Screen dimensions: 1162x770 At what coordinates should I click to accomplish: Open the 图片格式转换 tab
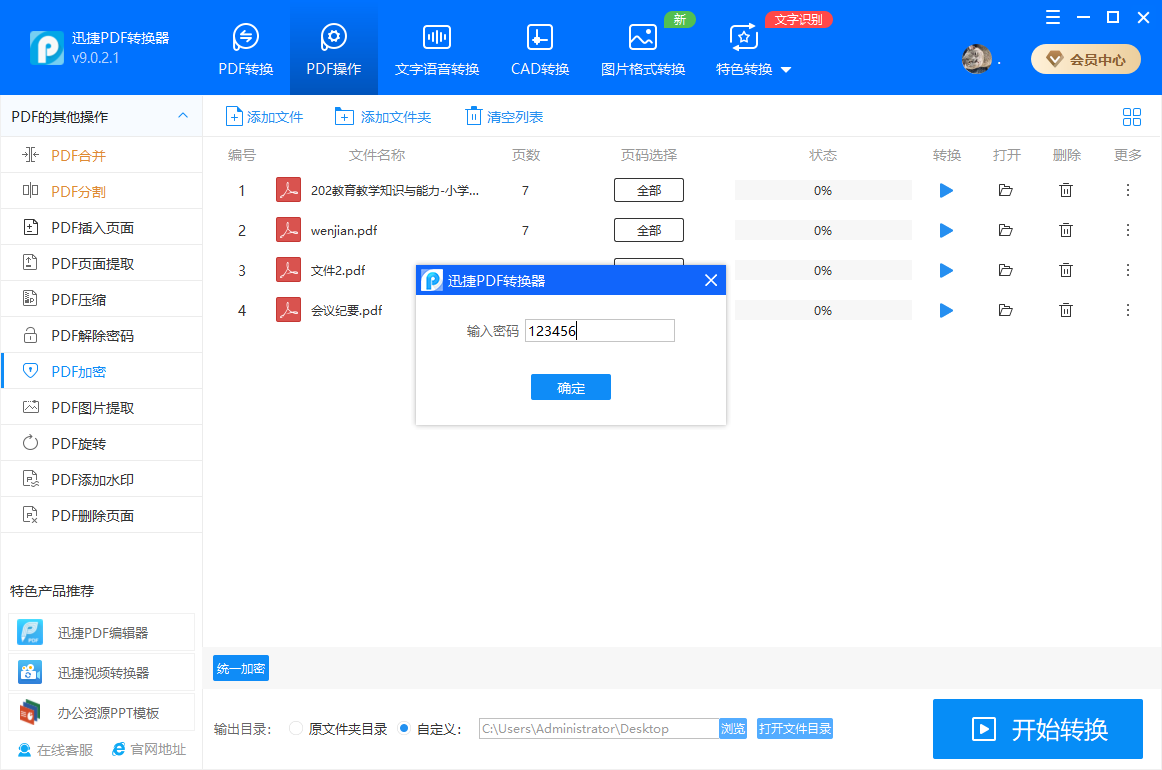643,50
